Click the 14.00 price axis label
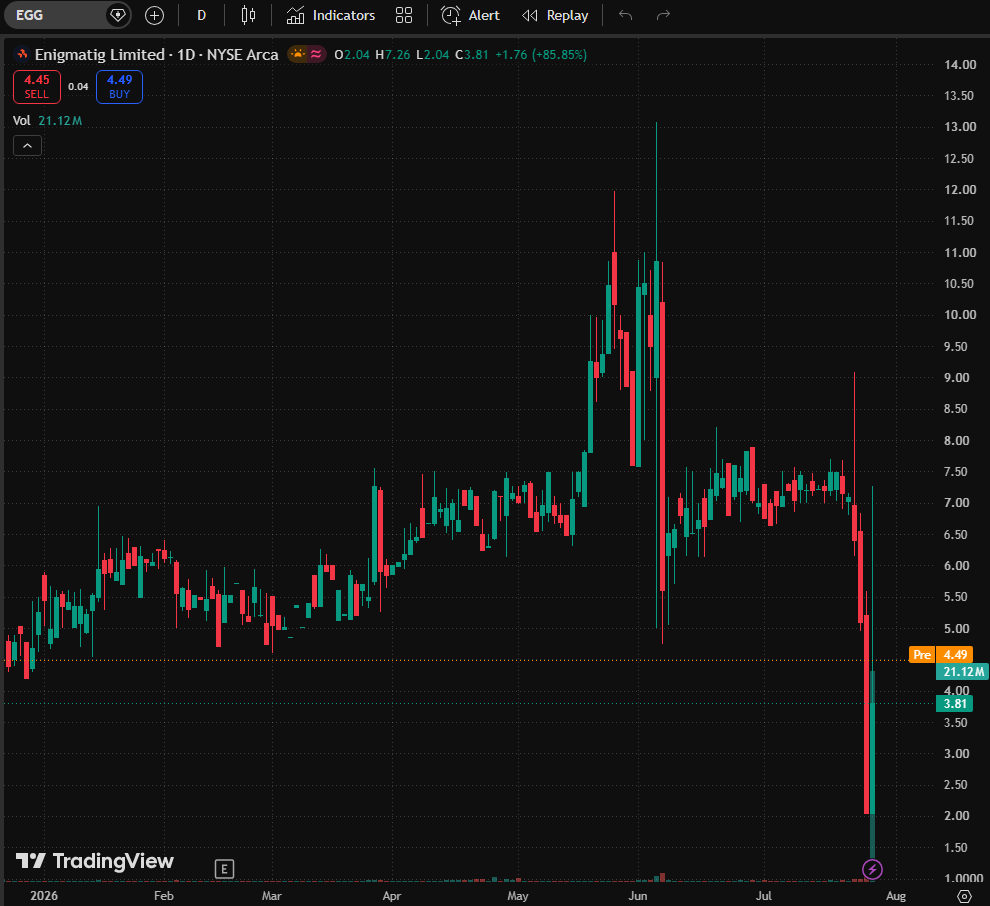Screen dimensions: 990x906 pyautogui.click(x=960, y=64)
